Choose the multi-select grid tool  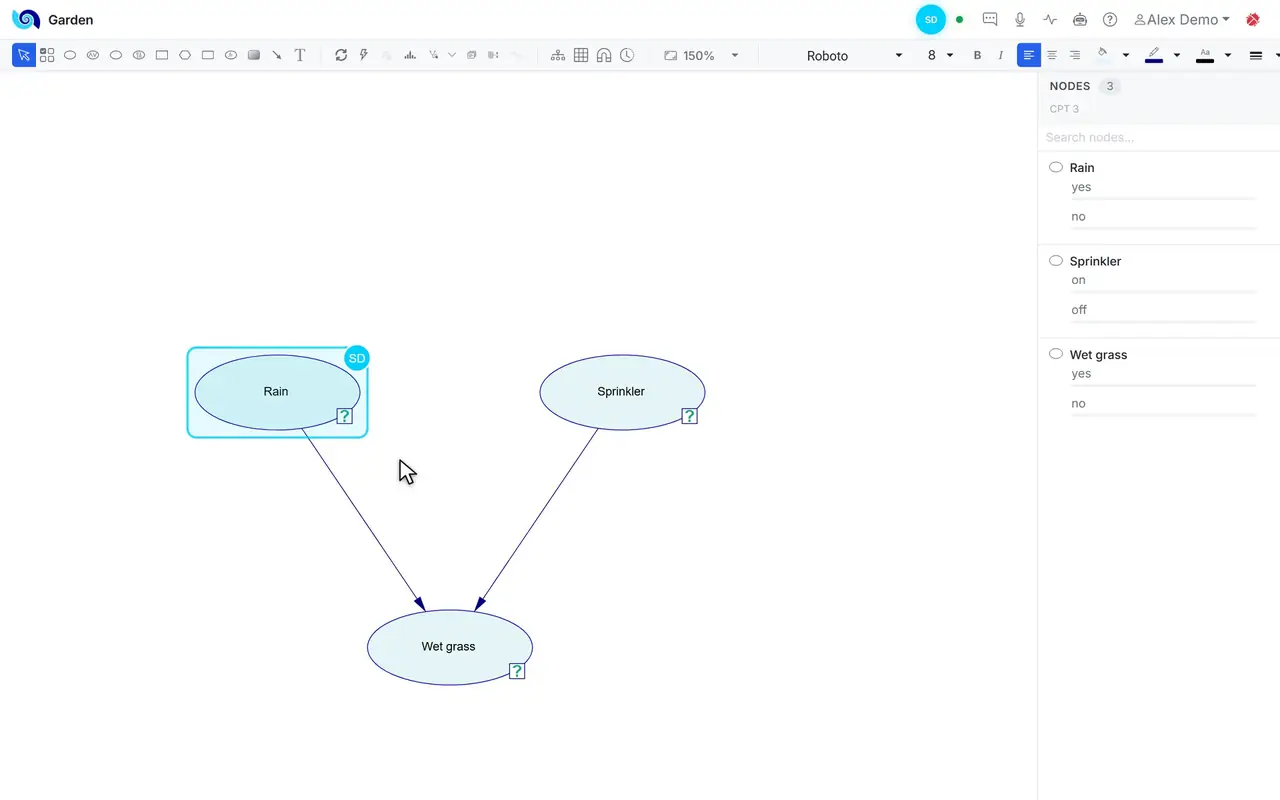pos(47,55)
